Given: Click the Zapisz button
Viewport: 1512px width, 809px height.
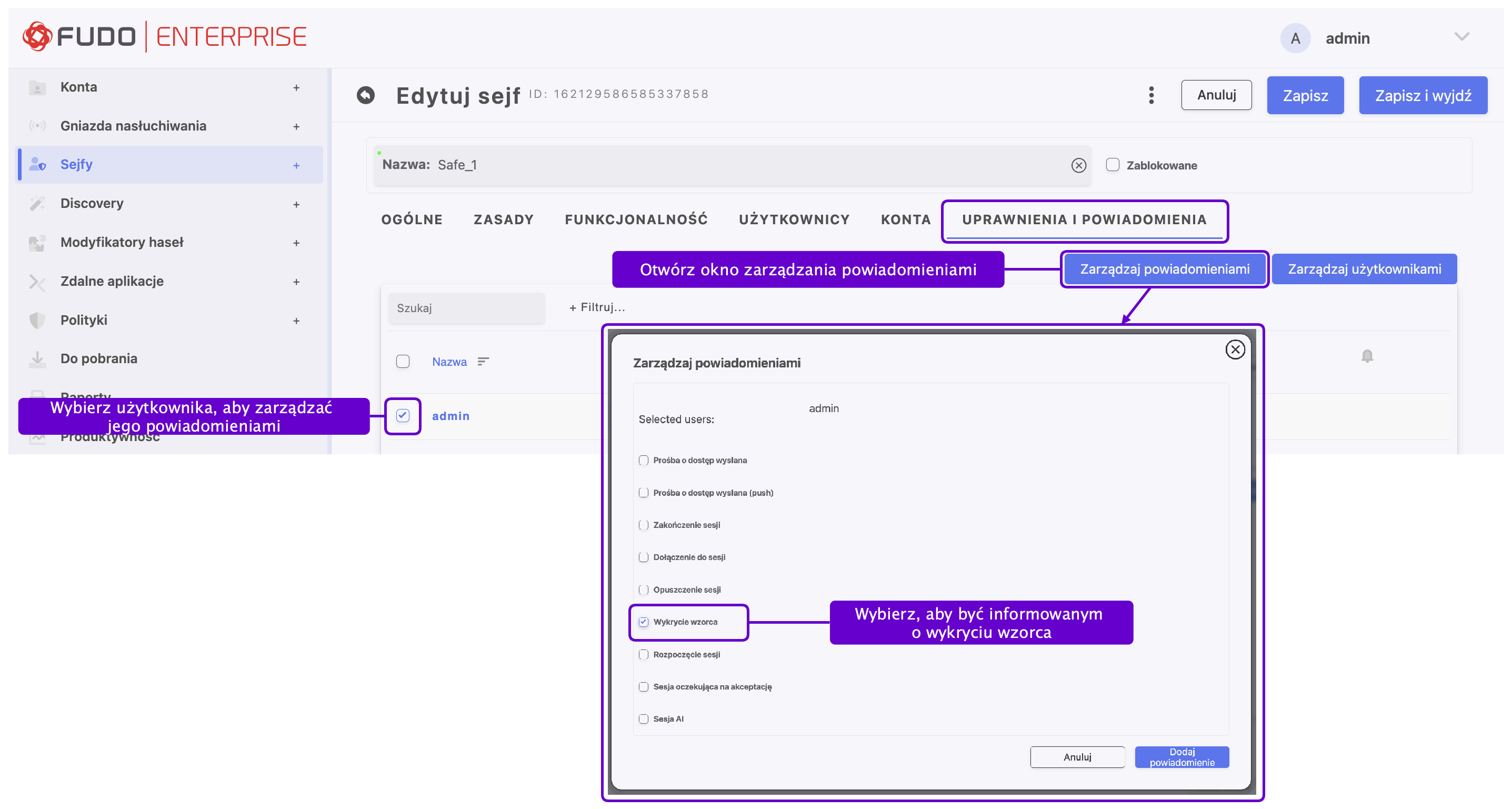Looking at the screenshot, I should coord(1305,95).
